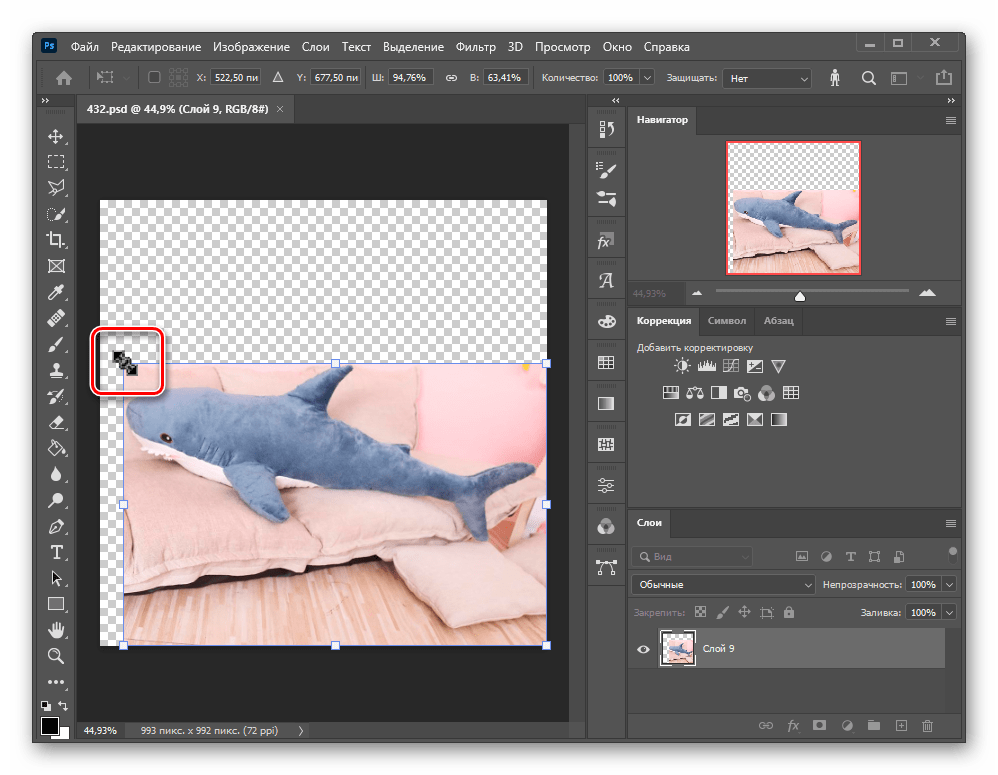Click the navigator zoom slider handle

(800, 295)
